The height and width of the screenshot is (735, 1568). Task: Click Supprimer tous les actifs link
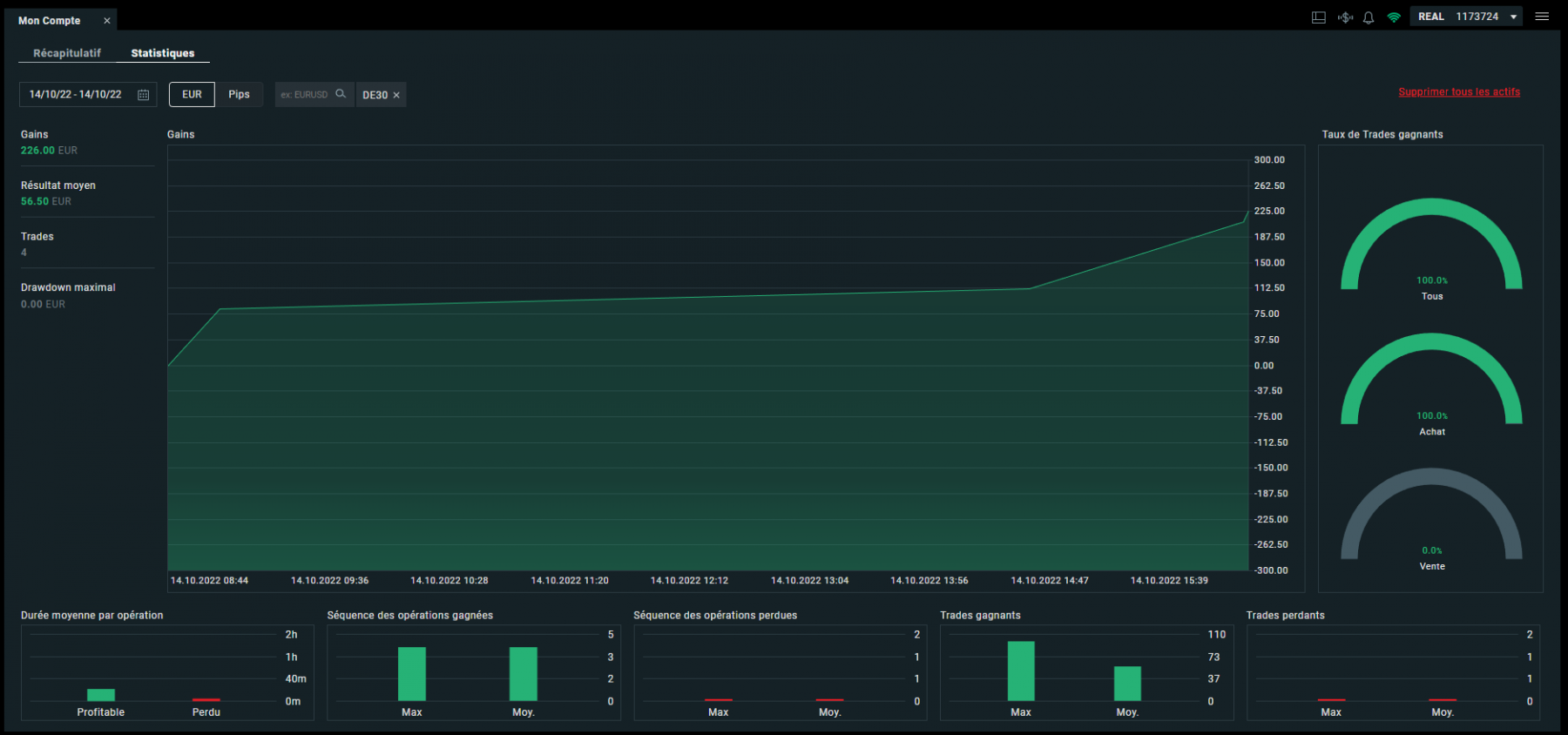pyautogui.click(x=1459, y=92)
